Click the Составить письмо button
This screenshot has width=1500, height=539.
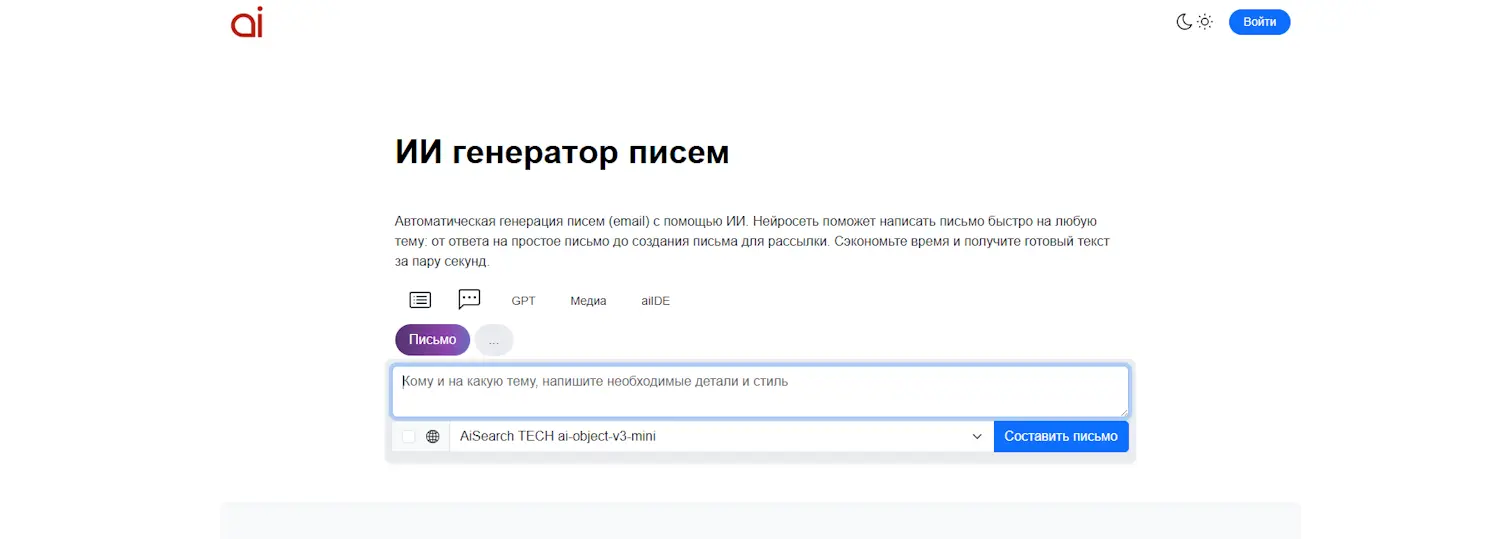[1061, 437]
